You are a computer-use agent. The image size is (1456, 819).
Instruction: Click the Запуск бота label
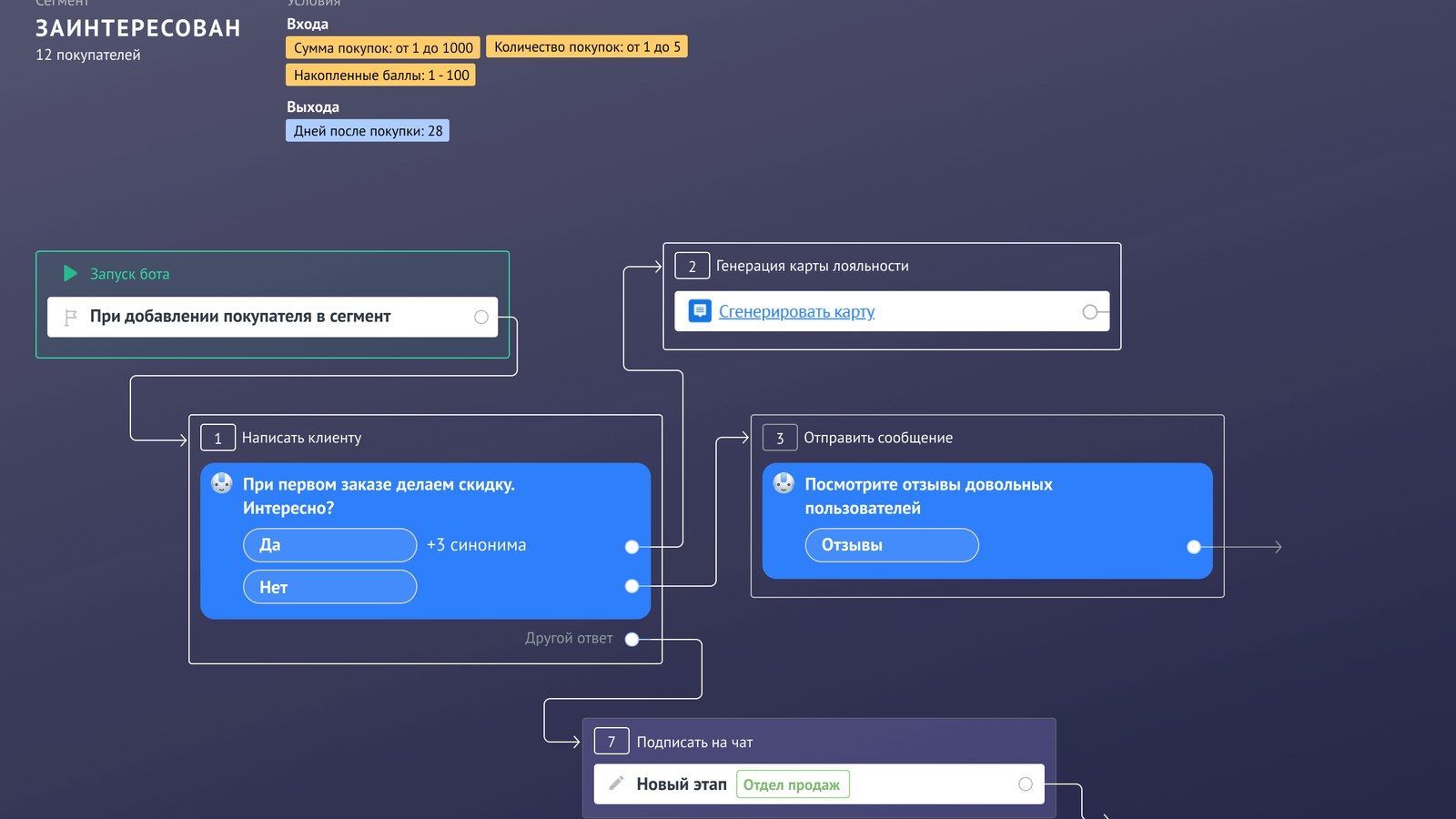(129, 274)
